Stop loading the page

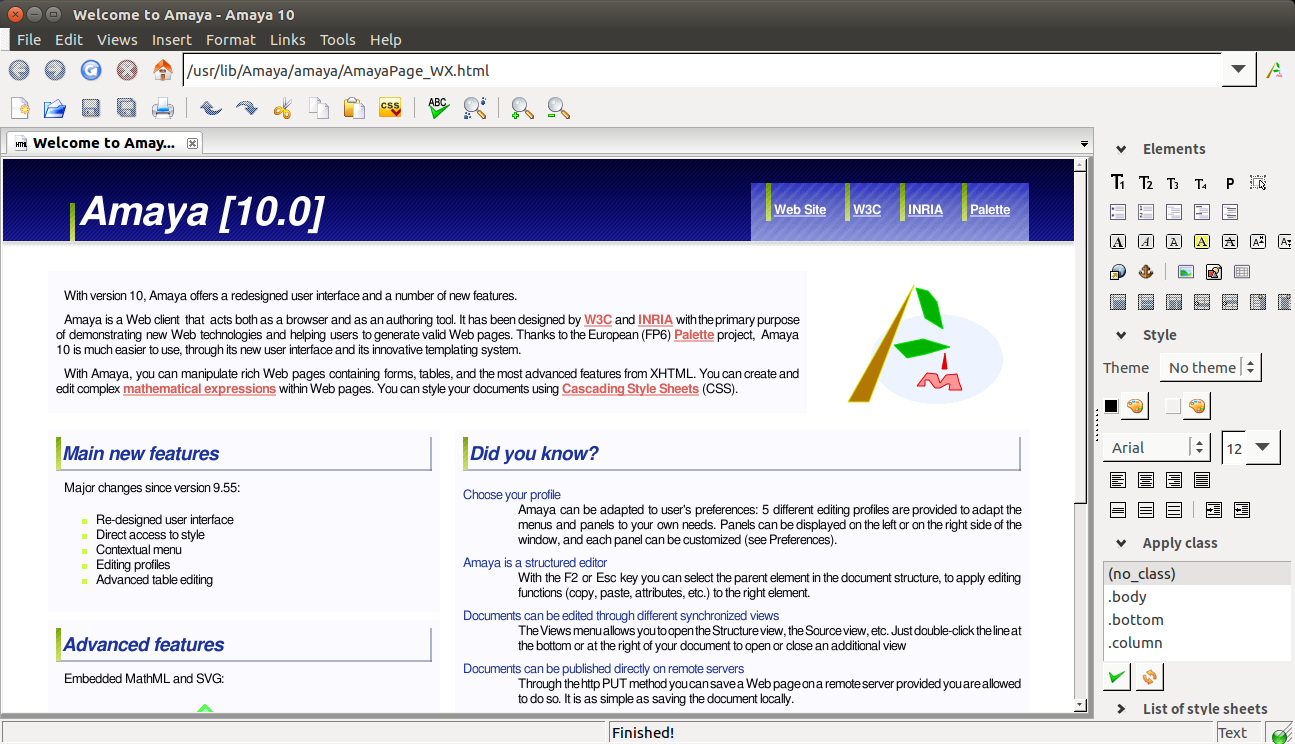pos(127,70)
